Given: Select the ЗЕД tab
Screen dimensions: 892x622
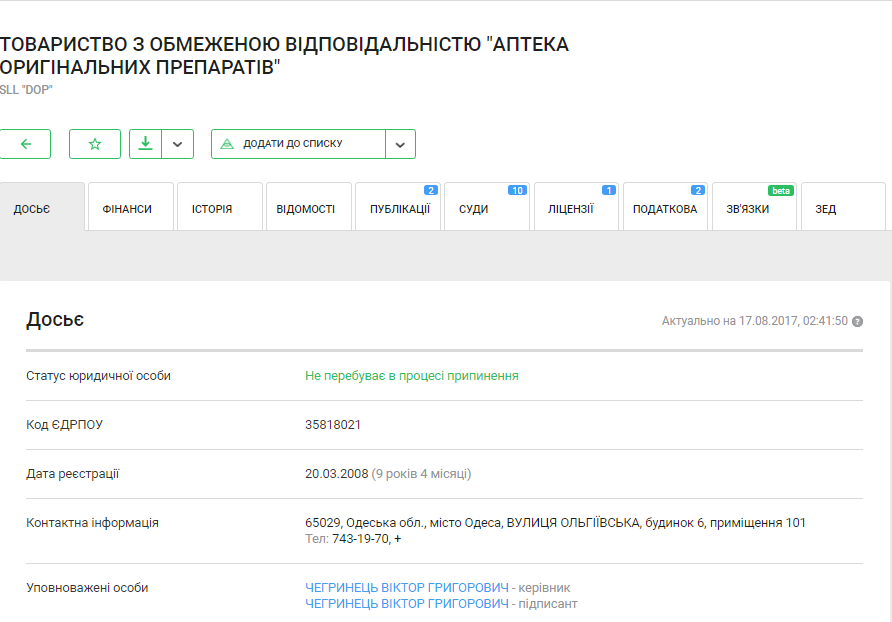Looking at the screenshot, I should coord(826,209).
